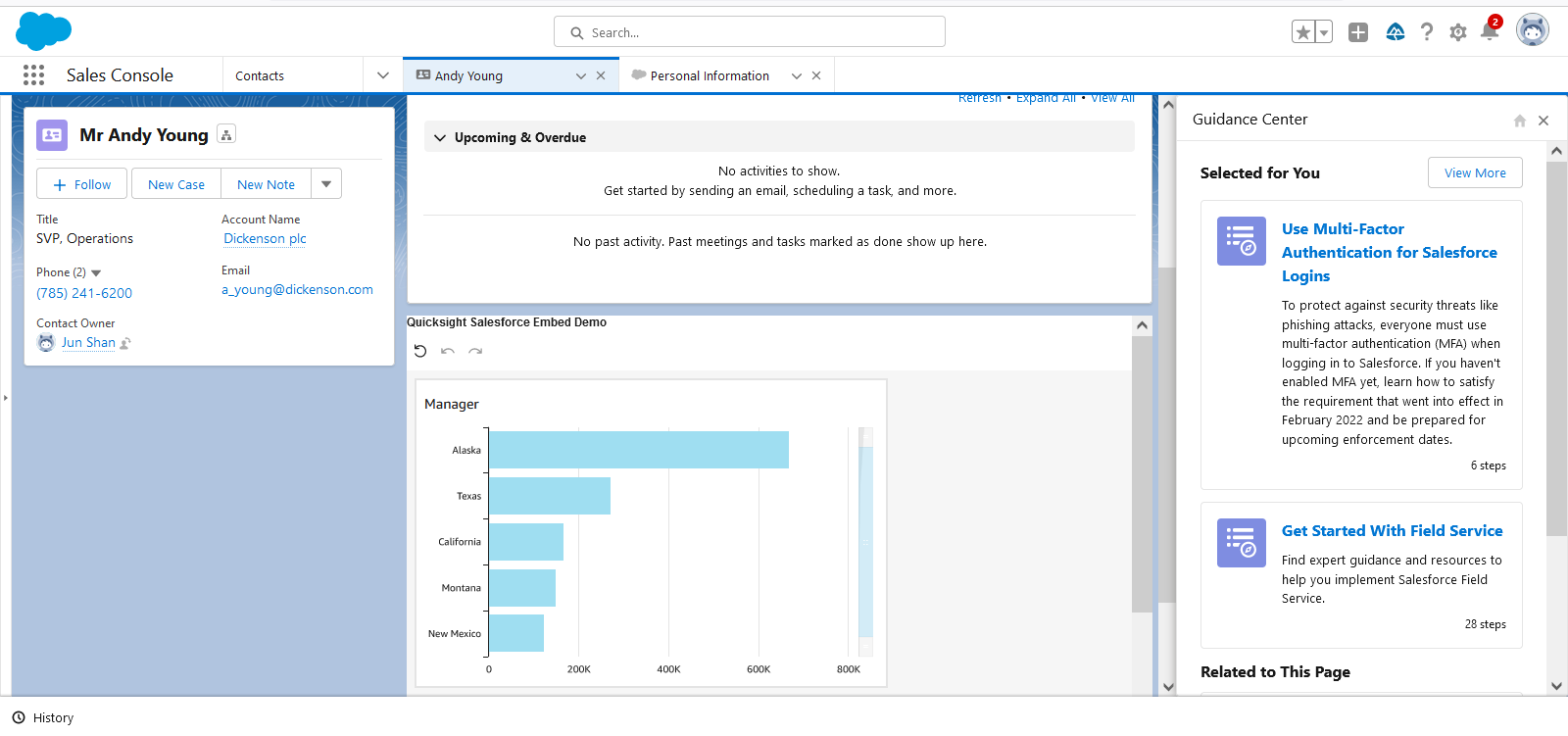
Task: Redo the Quicksight action
Action: pyautogui.click(x=475, y=351)
